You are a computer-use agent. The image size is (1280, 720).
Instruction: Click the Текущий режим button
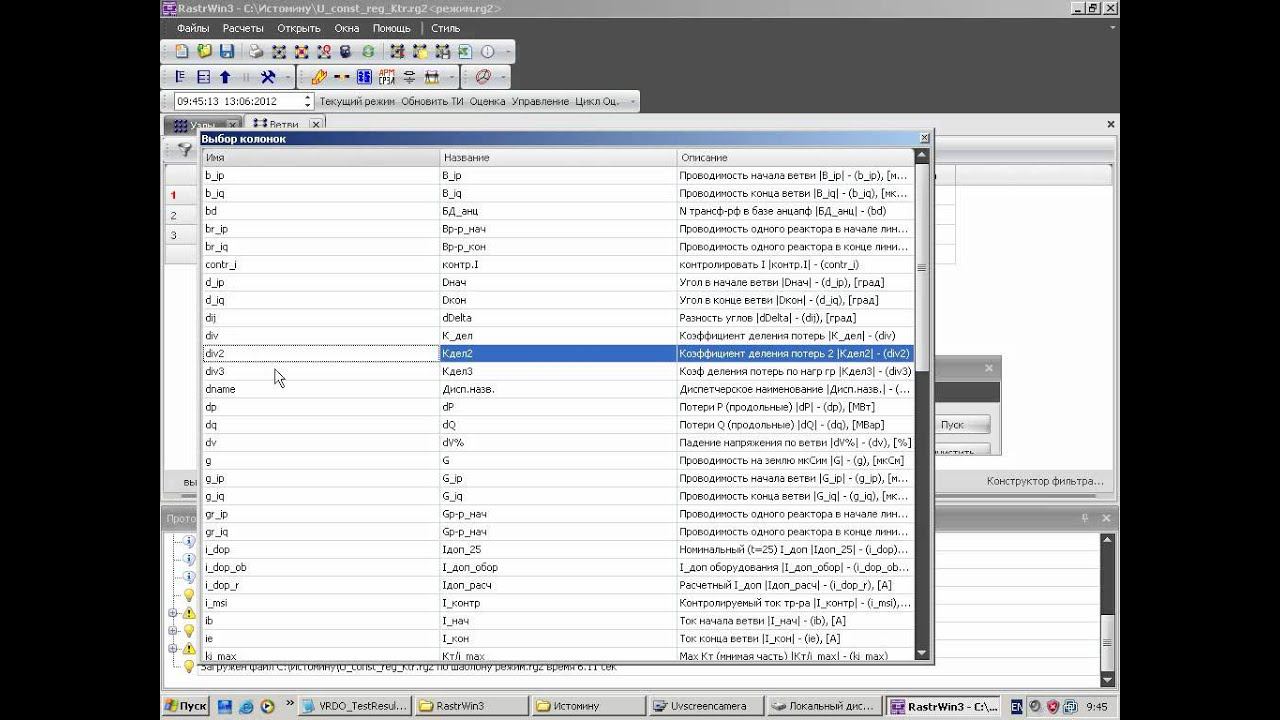point(357,101)
